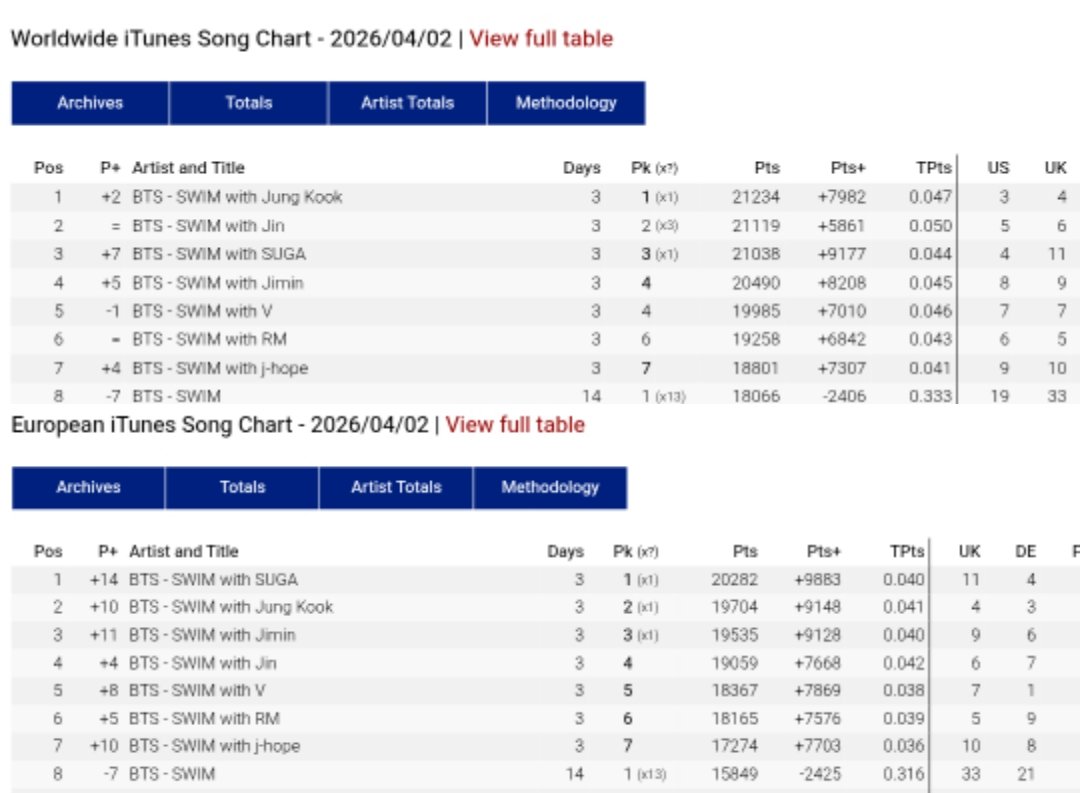Open Artist Totals under Worldwide chart
This screenshot has height=793, width=1080.
[407, 103]
